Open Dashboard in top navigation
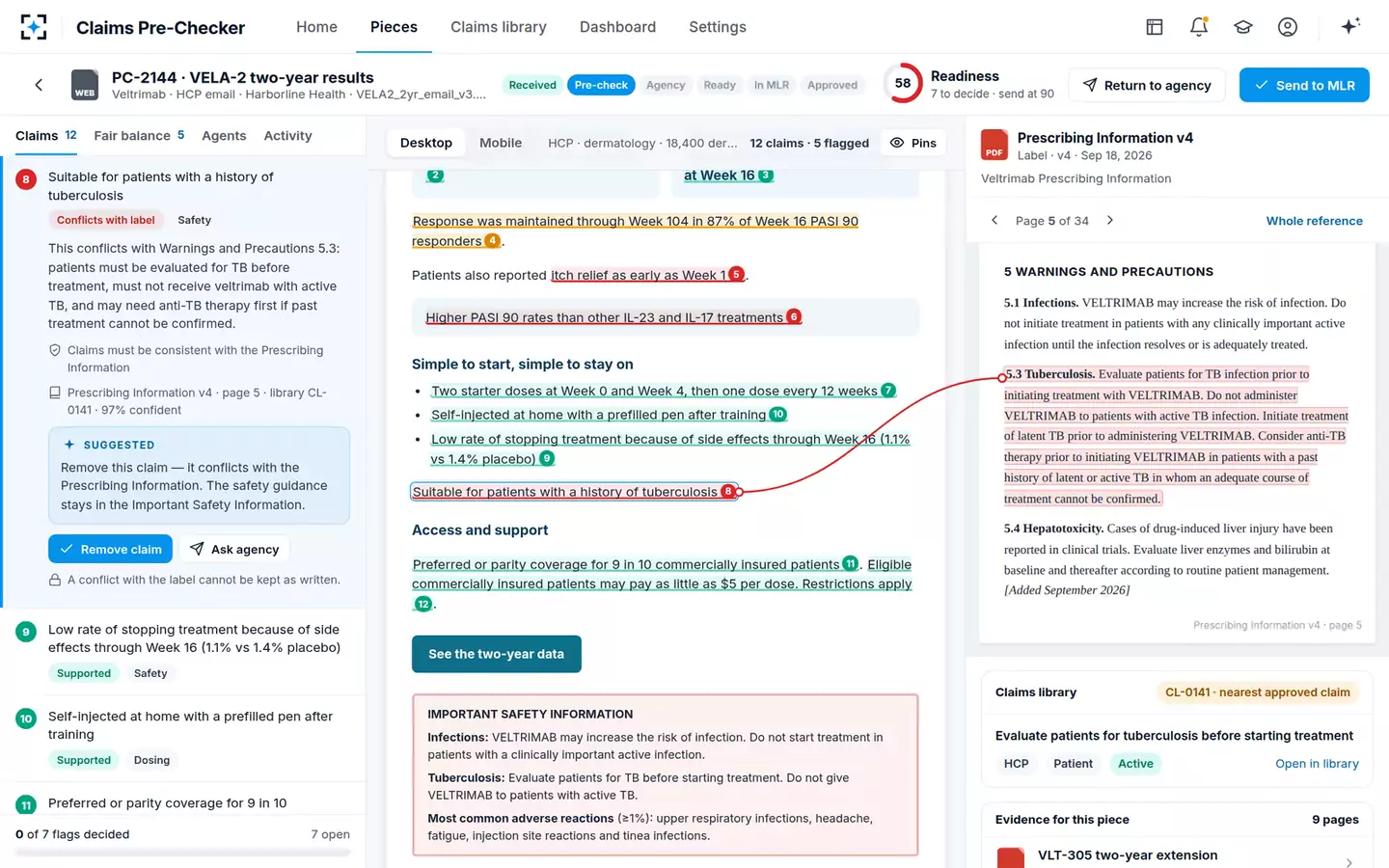 click(617, 27)
